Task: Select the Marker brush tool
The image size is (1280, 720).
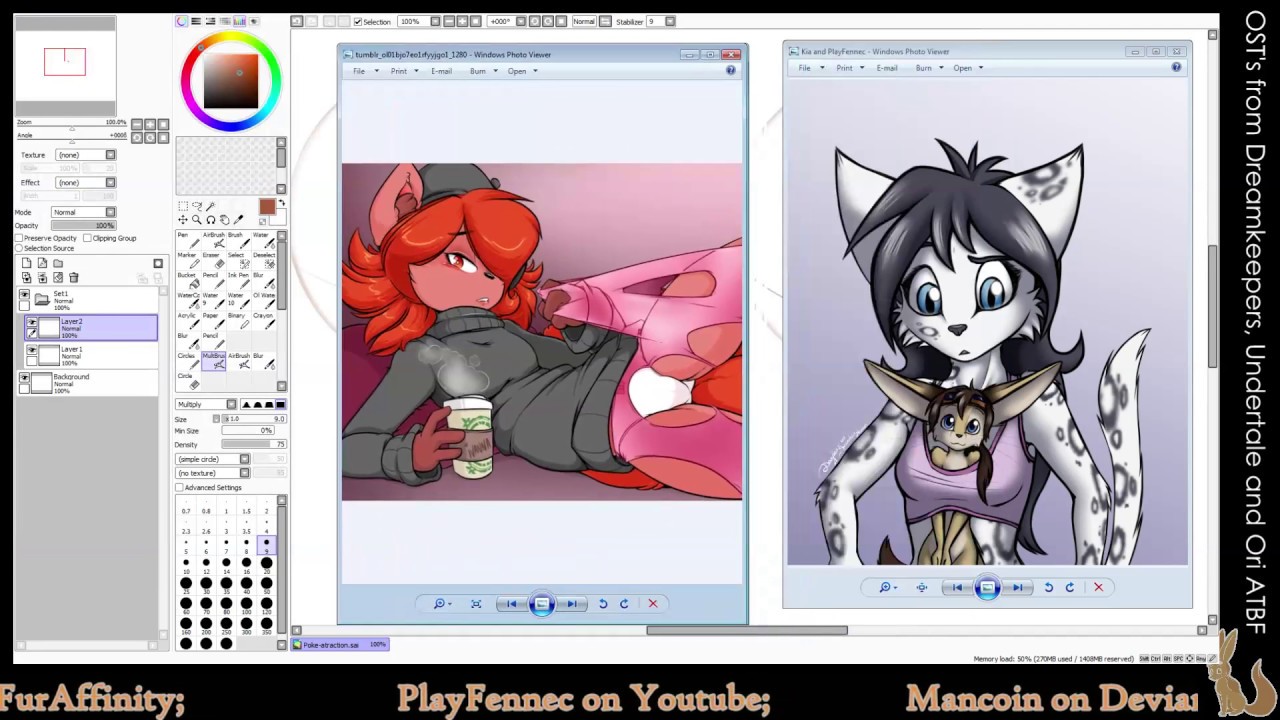Action: click(189, 260)
